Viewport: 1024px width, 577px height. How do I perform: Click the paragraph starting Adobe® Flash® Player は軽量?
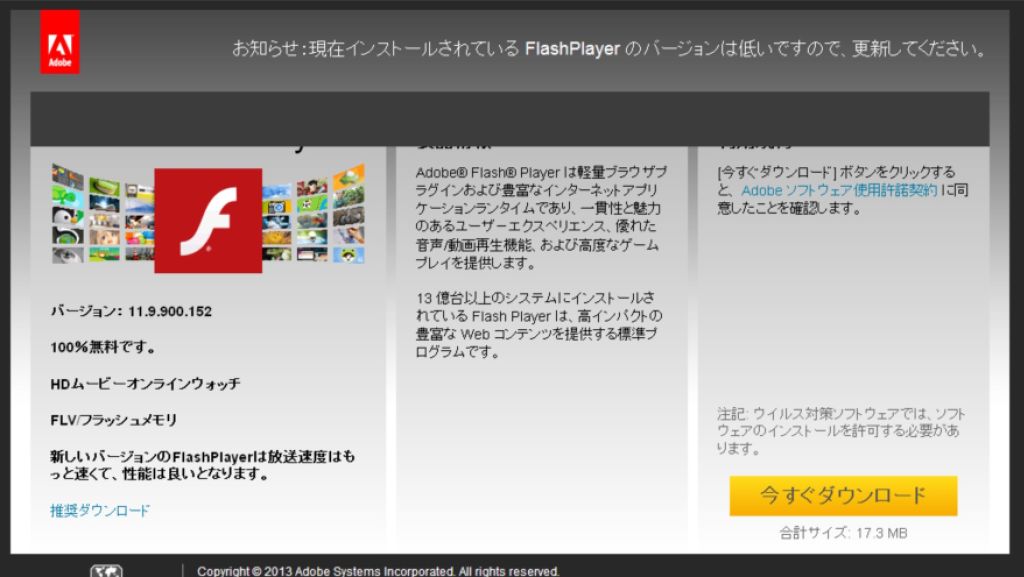click(541, 217)
